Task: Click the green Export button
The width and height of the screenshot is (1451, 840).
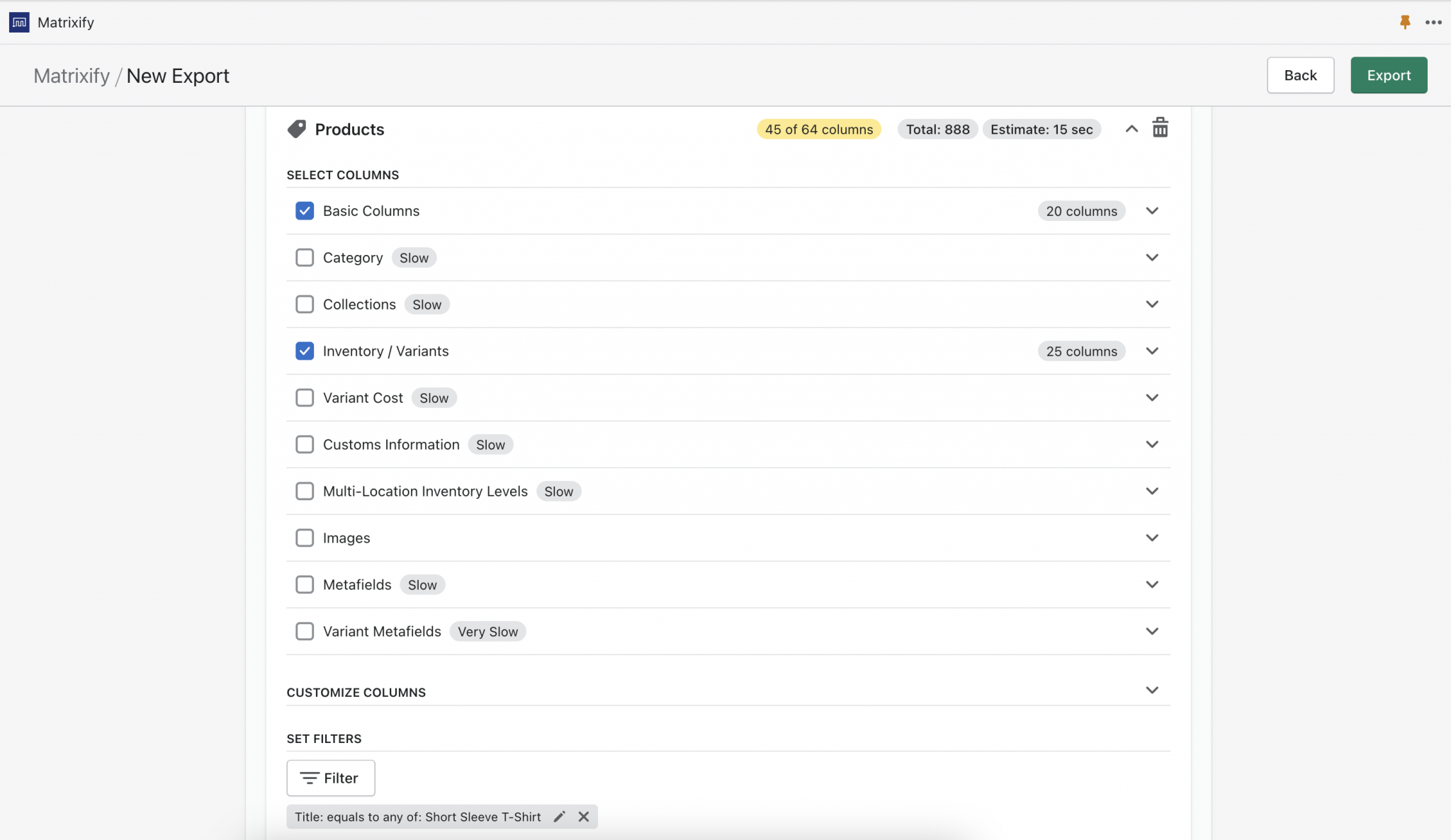Action: coord(1388,75)
